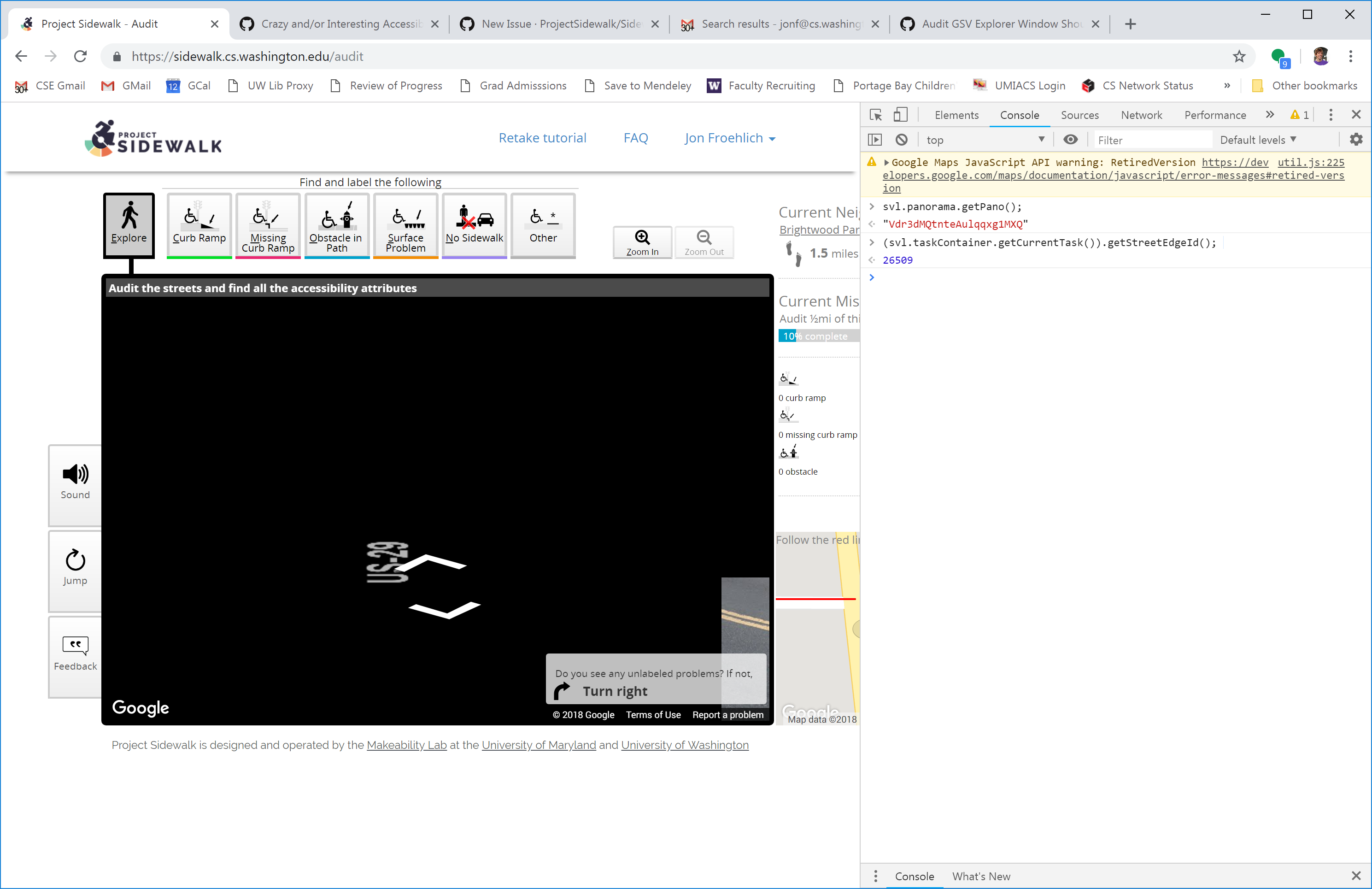Click the Retake tutorial link
Image resolution: width=1372 pixels, height=889 pixels.
(x=542, y=138)
